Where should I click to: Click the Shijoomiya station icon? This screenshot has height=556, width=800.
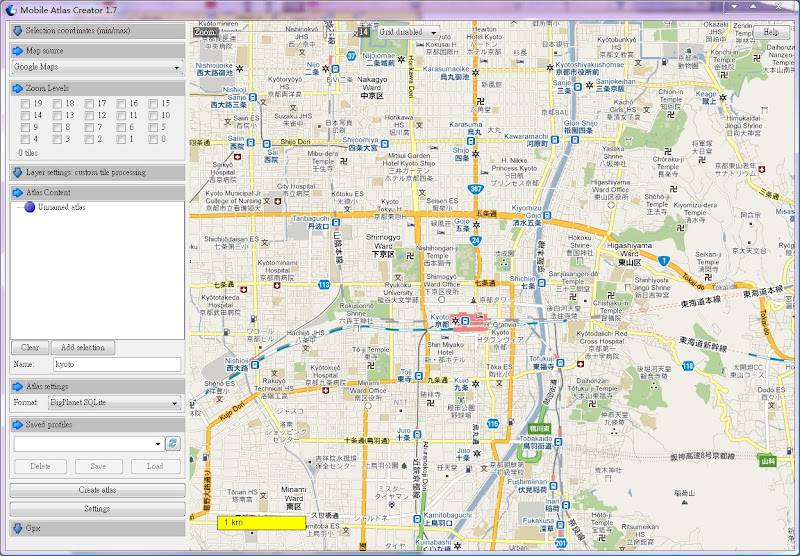385,144
